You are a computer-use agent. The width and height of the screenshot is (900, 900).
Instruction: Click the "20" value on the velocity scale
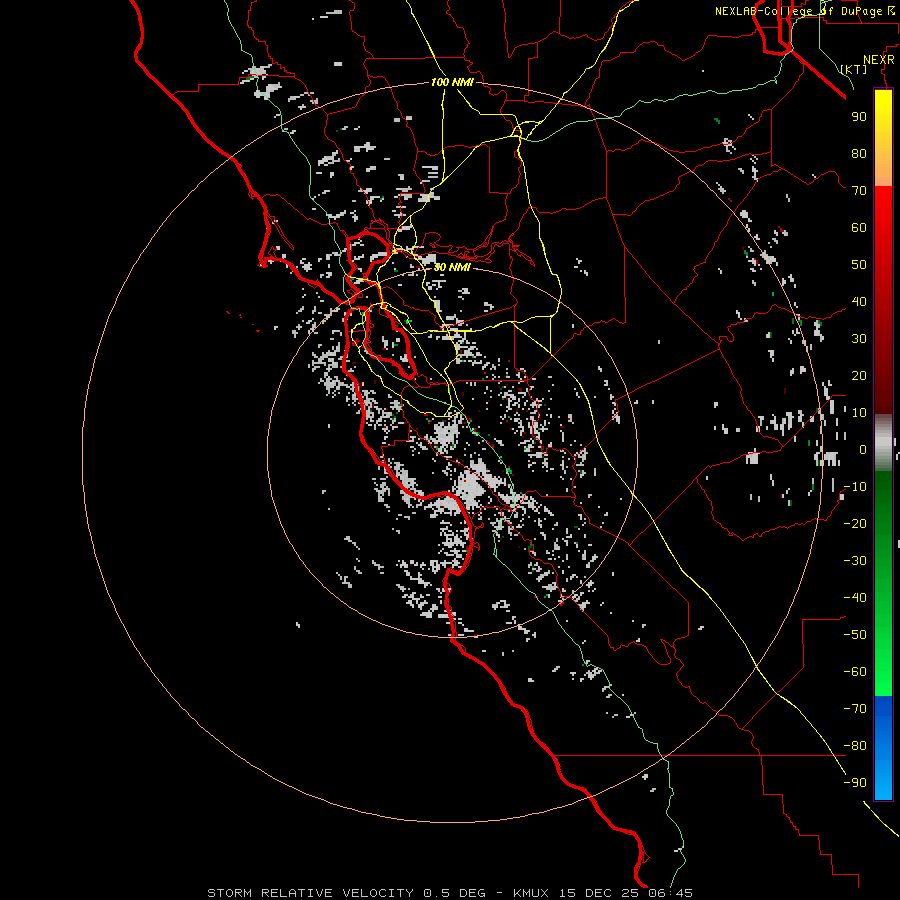tap(859, 375)
